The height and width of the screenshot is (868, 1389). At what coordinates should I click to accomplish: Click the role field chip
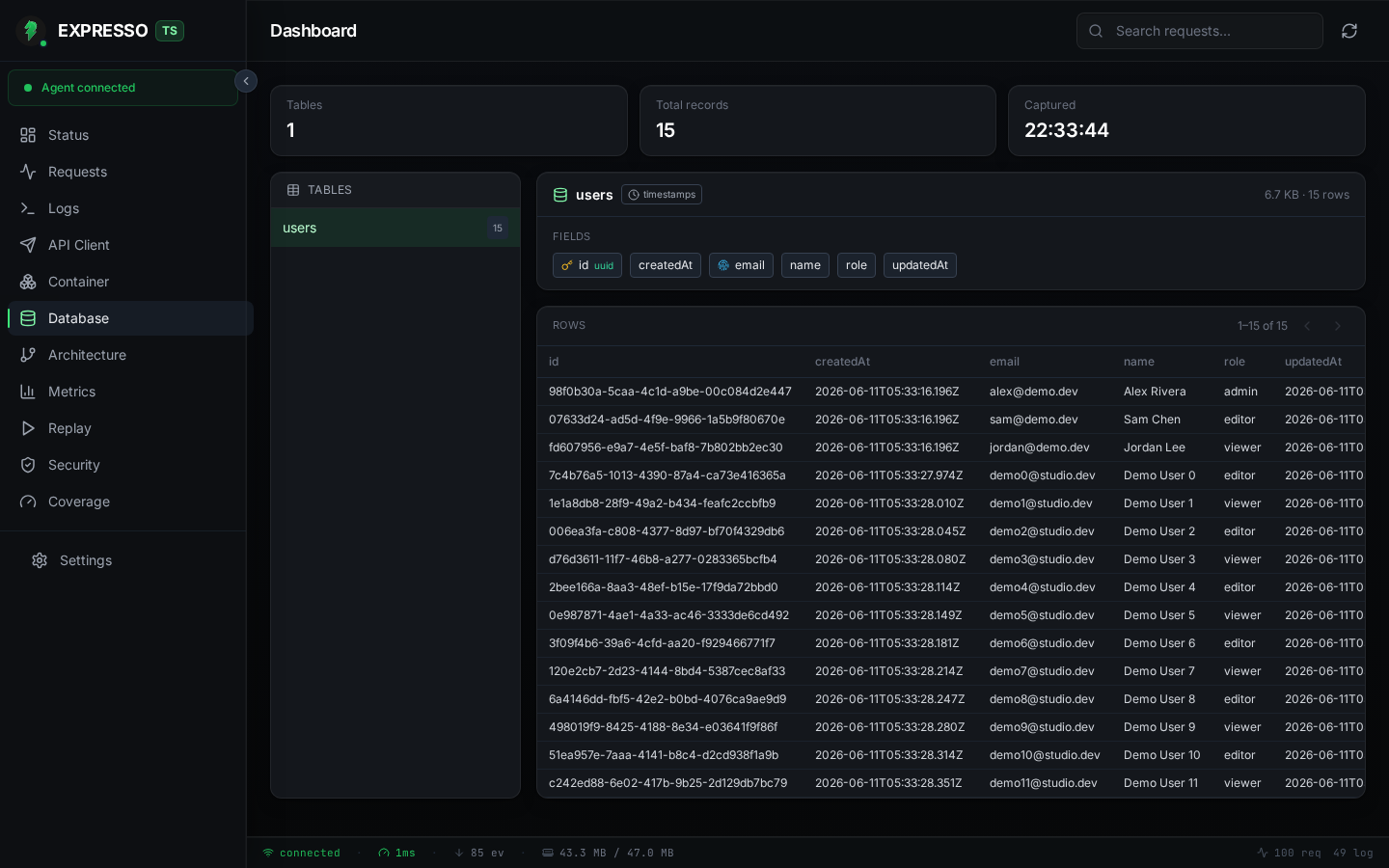(857, 265)
